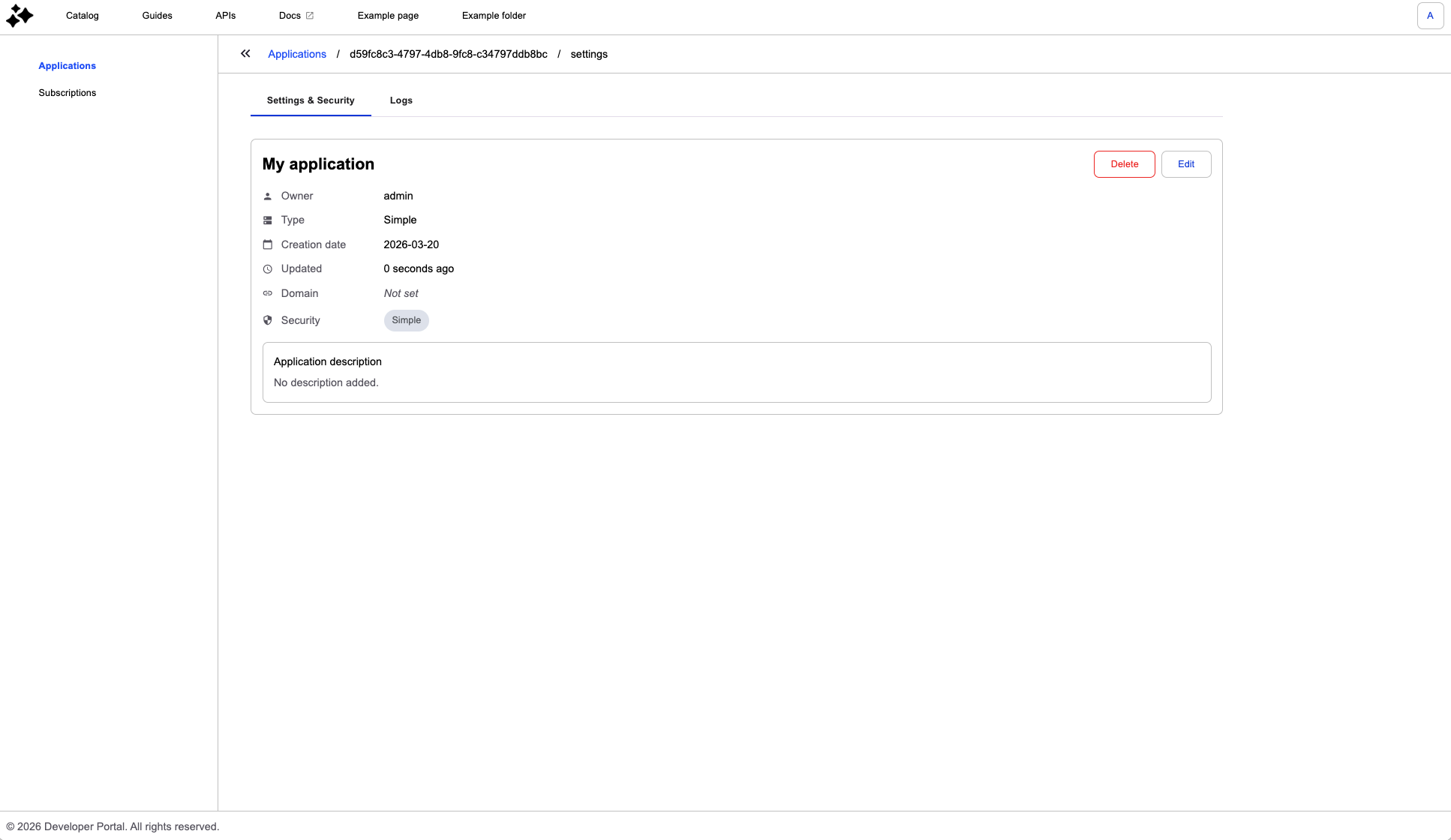Click the Owner person icon
The height and width of the screenshot is (840, 1451).
[268, 196]
